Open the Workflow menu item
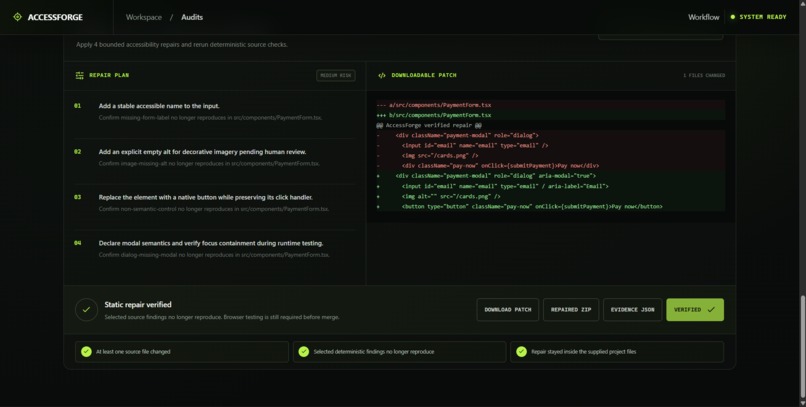806x407 pixels. pyautogui.click(x=703, y=17)
